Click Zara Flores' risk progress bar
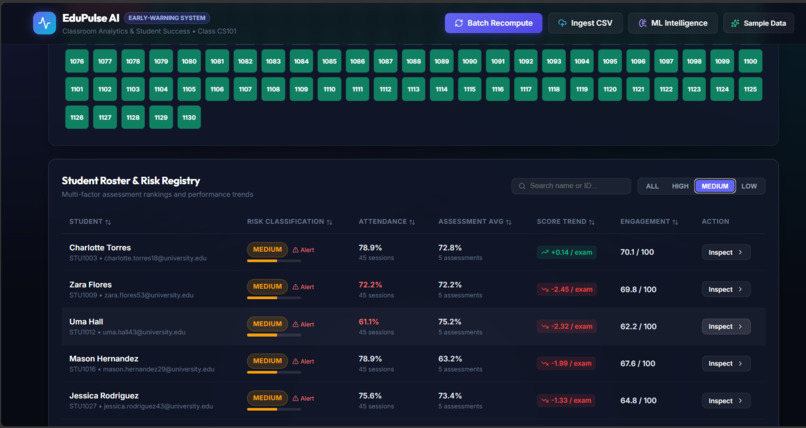This screenshot has height=428, width=806. pos(274,298)
